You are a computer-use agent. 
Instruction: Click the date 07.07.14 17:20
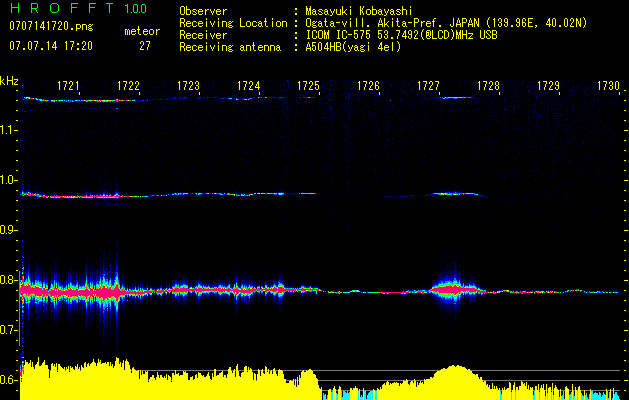click(51, 46)
